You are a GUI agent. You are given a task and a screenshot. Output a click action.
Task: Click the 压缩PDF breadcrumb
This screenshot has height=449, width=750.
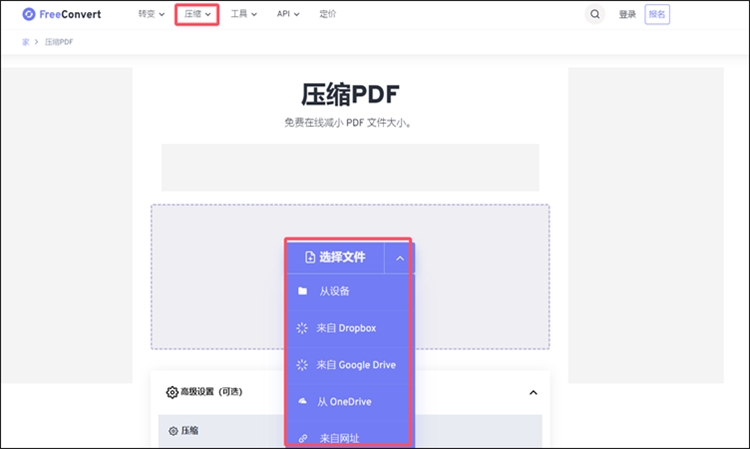[x=59, y=42]
